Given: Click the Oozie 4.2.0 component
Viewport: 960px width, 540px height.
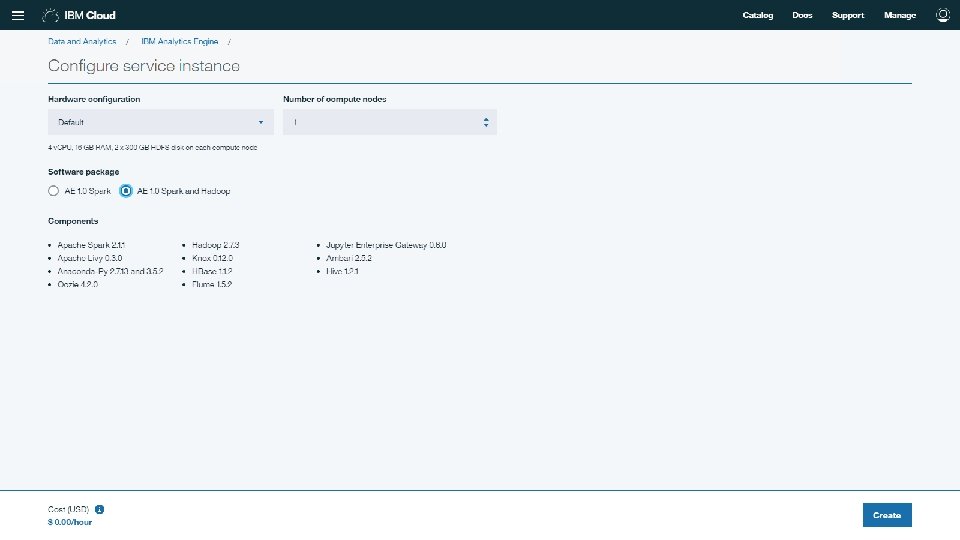Looking at the screenshot, I should coord(77,284).
